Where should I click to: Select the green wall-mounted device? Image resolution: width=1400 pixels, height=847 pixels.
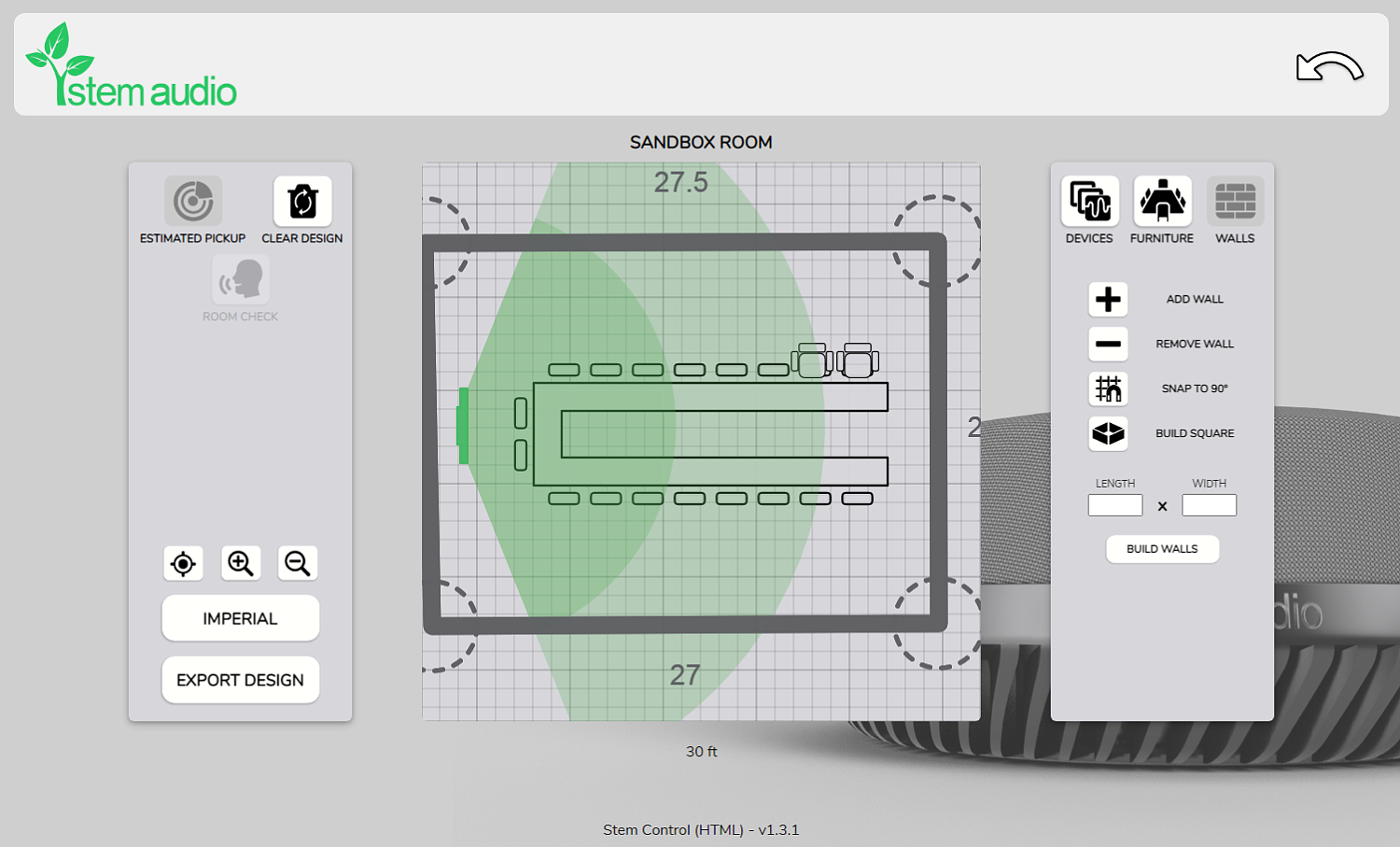click(x=462, y=426)
